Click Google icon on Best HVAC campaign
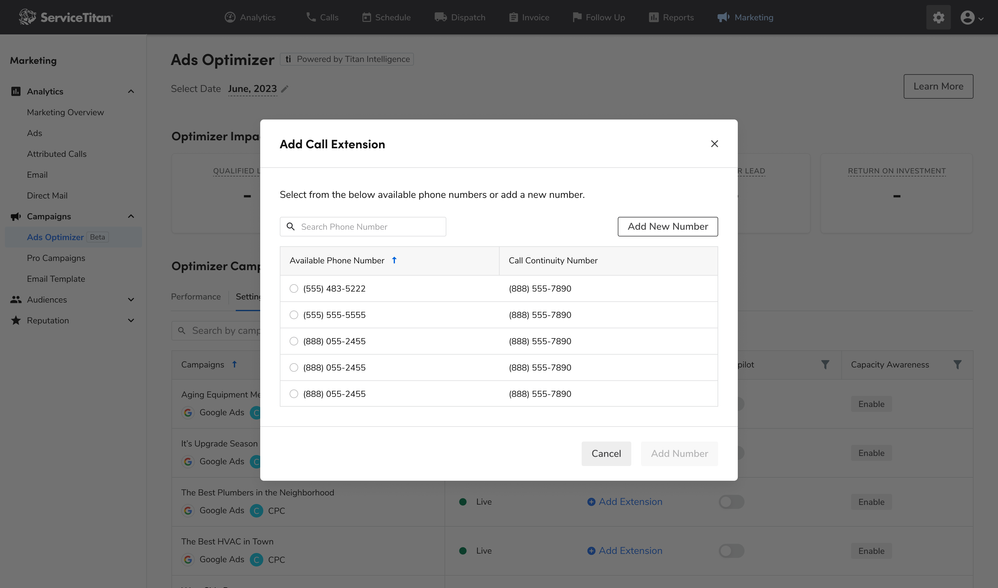998x588 pixels. [x=188, y=559]
